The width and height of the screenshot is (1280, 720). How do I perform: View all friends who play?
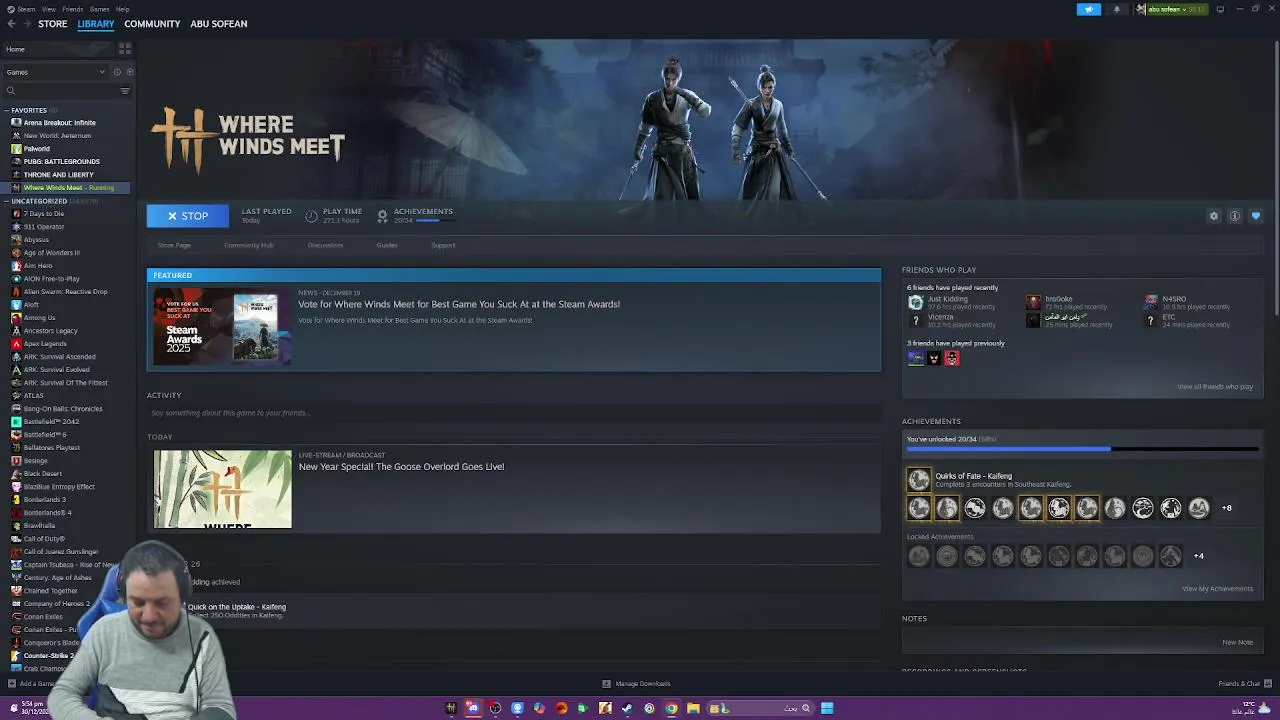click(x=1215, y=387)
